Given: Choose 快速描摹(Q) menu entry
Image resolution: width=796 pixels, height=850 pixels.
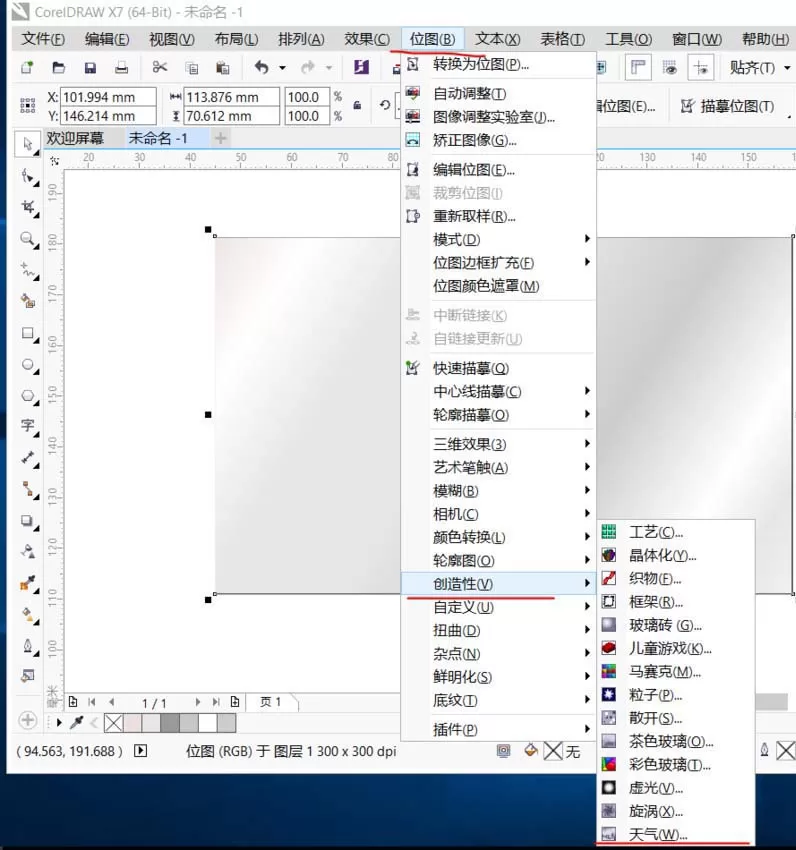Looking at the screenshot, I should 498,368.
